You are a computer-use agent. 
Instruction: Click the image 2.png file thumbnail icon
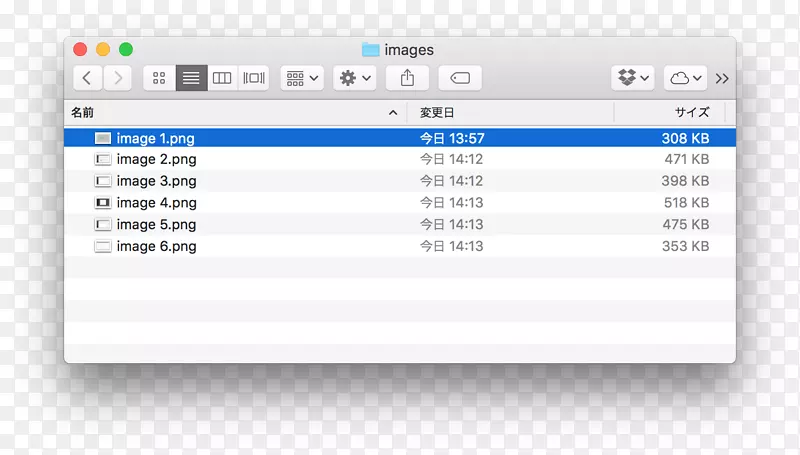click(x=103, y=159)
